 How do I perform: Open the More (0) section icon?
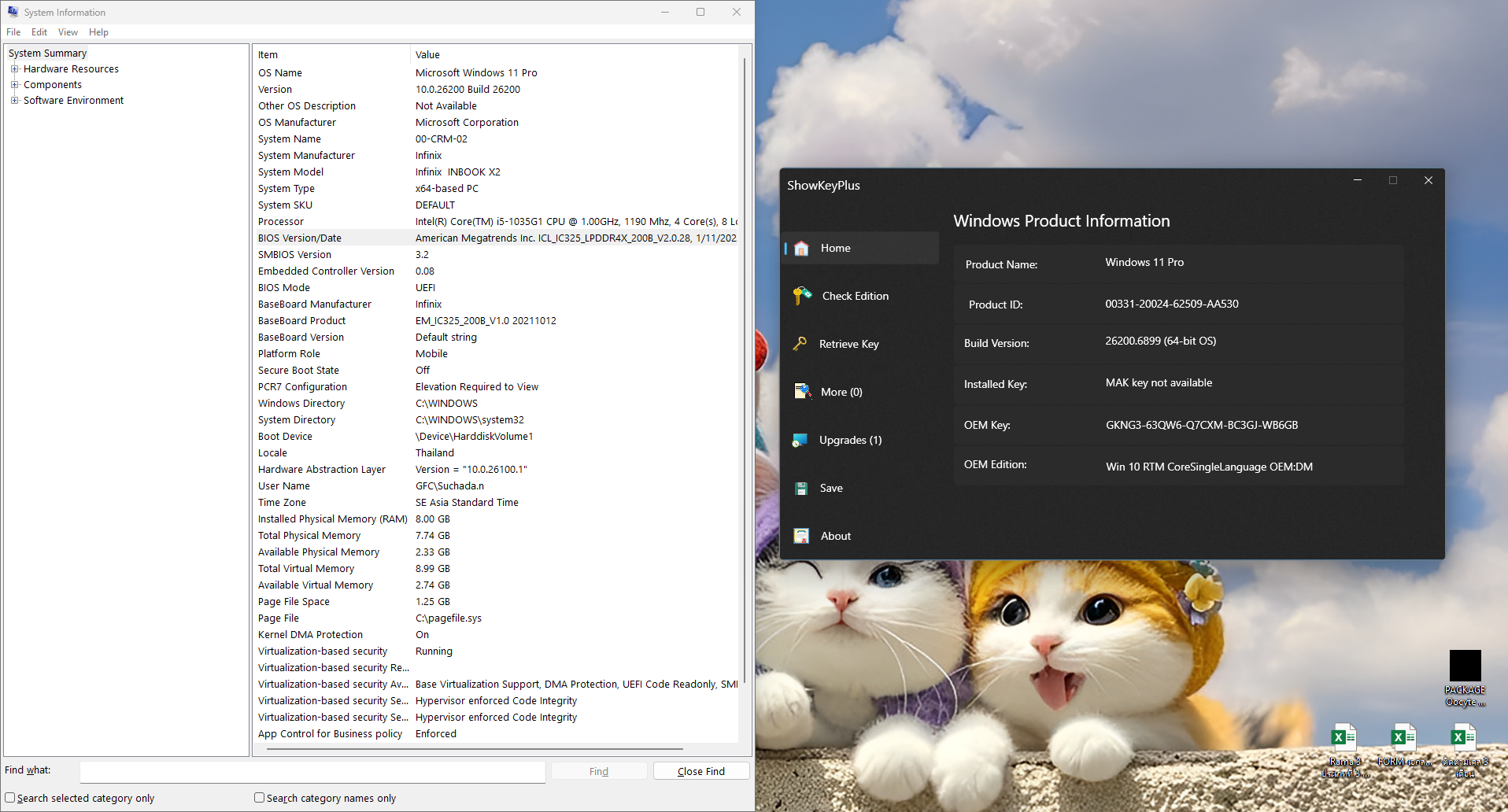click(x=802, y=392)
